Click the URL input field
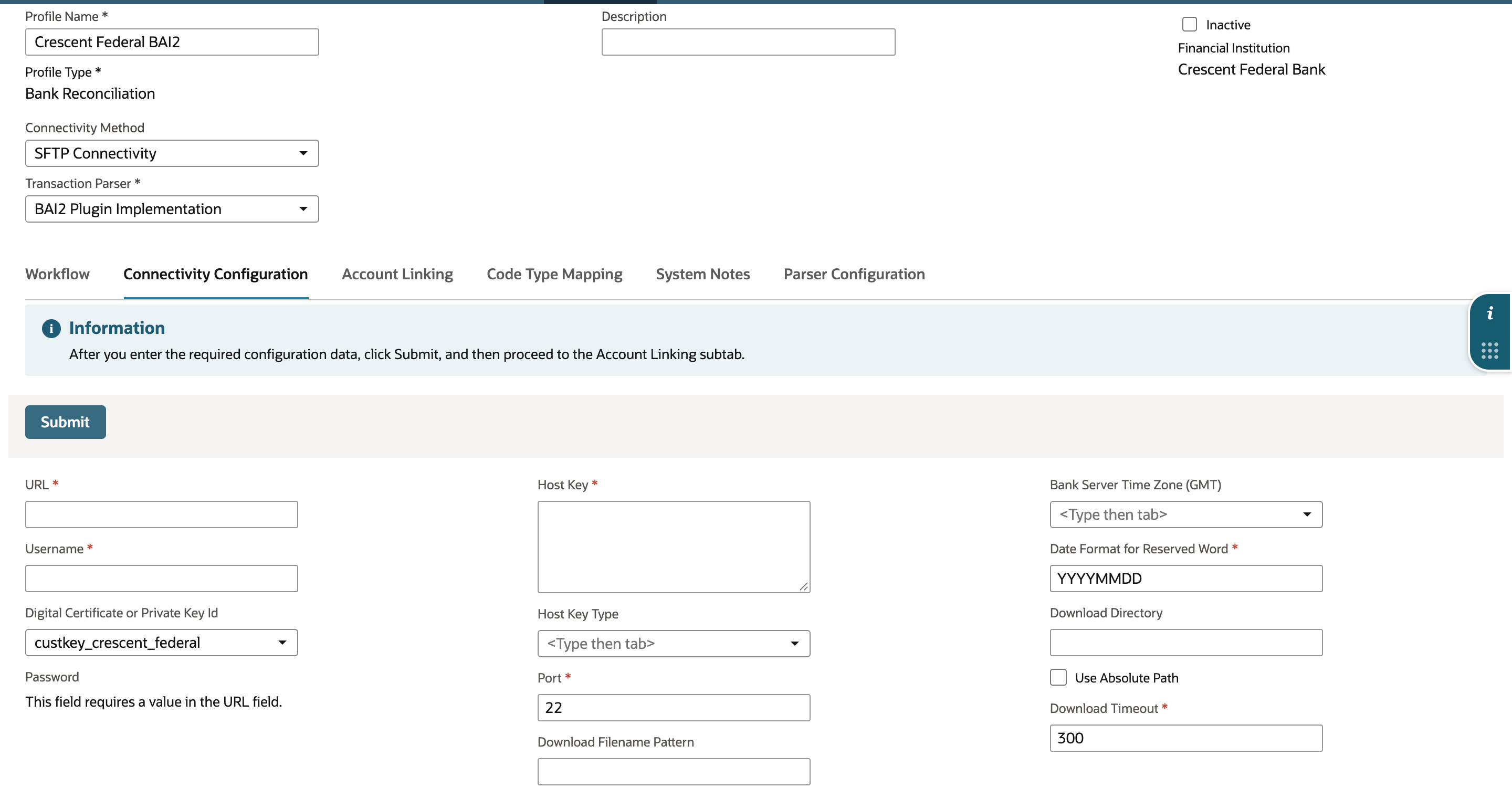 pos(161,514)
